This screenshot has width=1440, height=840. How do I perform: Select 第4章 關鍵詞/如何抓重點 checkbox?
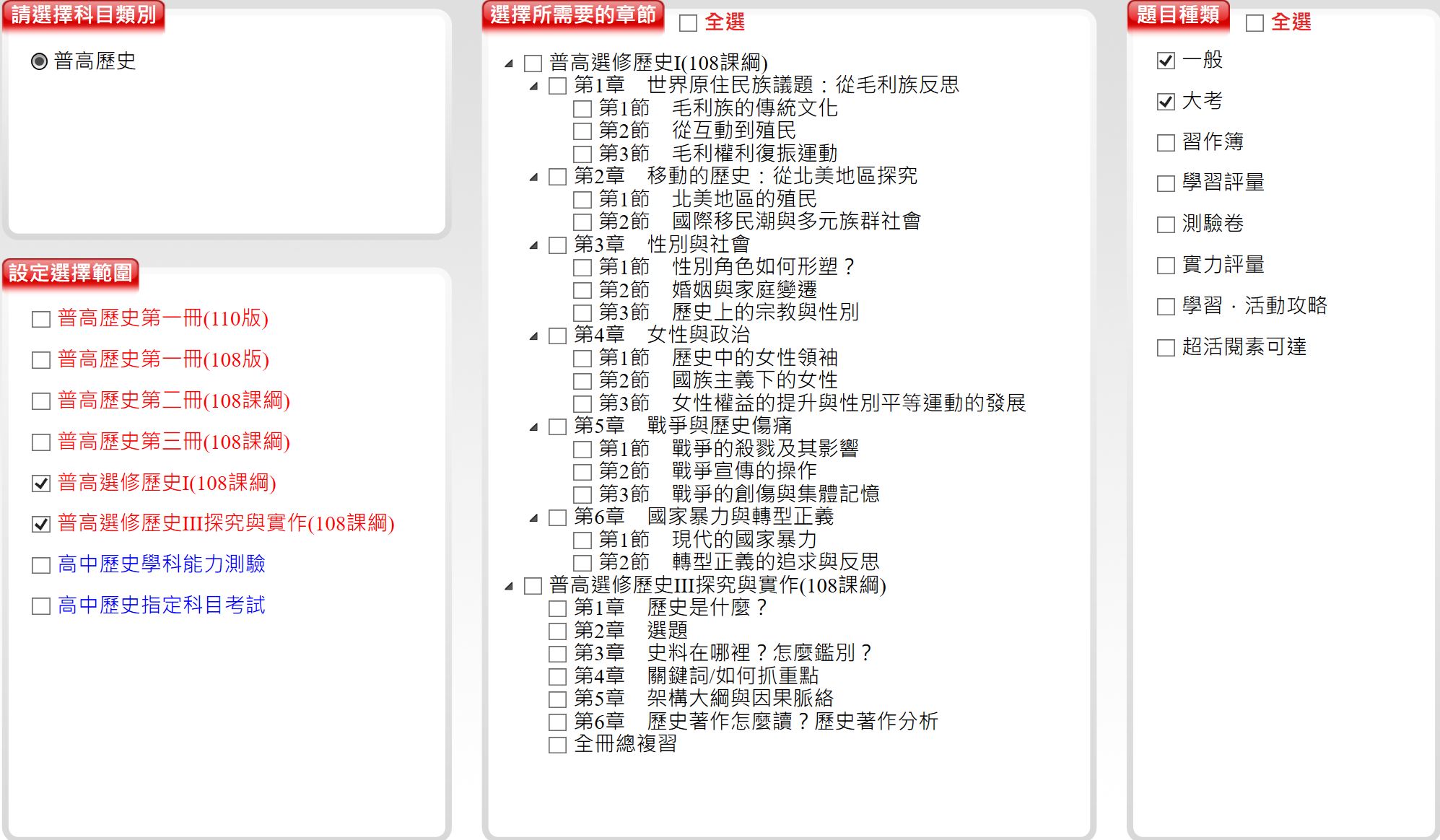[557, 677]
